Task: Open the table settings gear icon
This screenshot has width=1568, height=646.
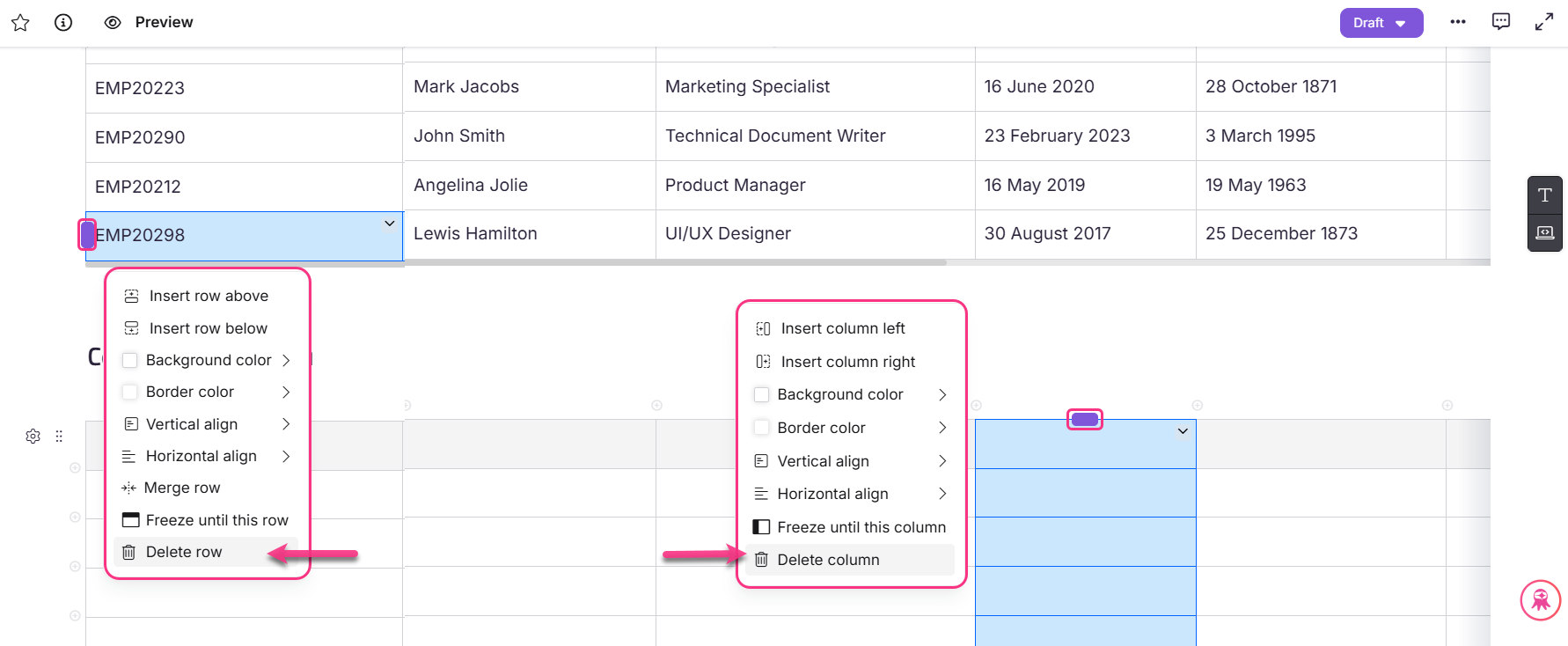Action: pyautogui.click(x=33, y=437)
